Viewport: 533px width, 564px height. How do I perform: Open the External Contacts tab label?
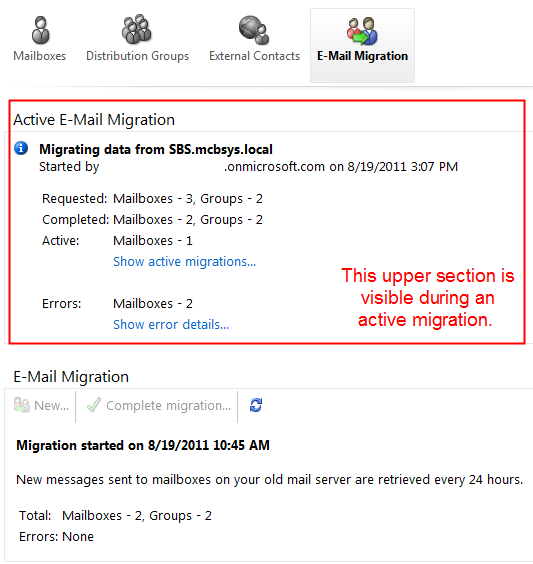click(x=254, y=56)
